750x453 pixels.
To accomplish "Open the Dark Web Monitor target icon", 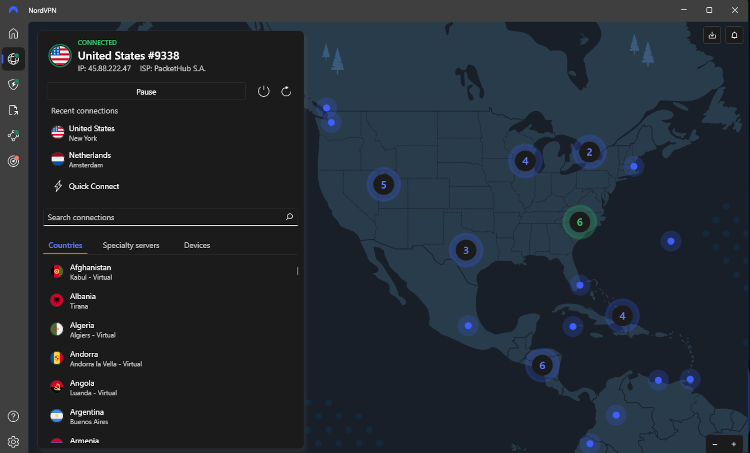I will [13, 161].
